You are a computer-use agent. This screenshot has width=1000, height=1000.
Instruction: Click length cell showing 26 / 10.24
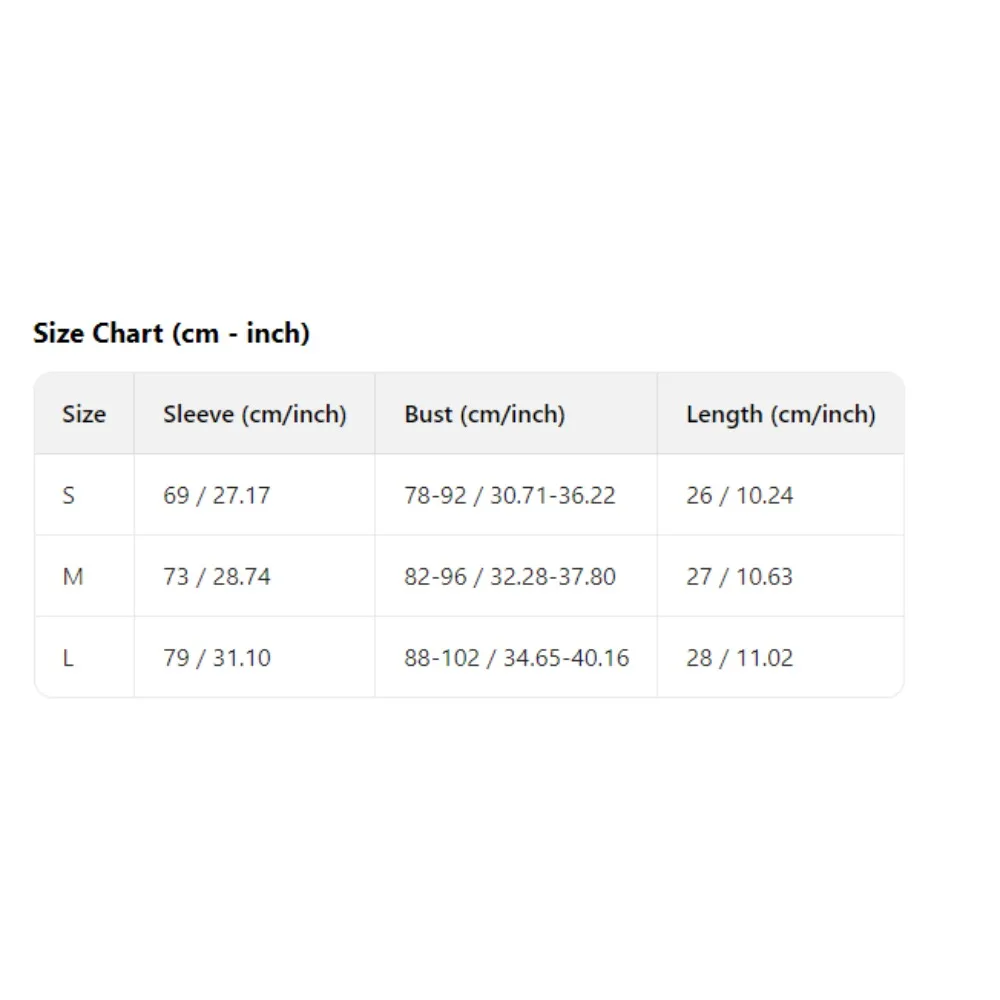[739, 495]
